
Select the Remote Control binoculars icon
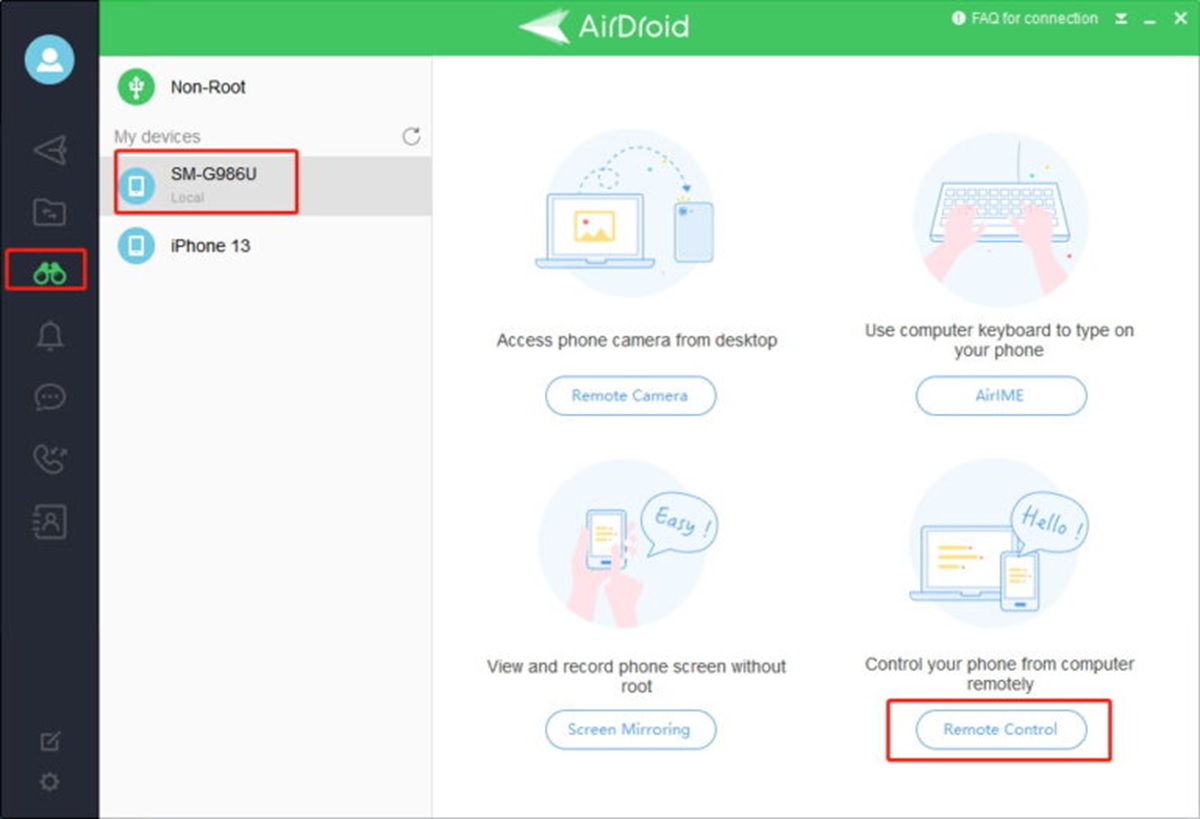point(49,272)
